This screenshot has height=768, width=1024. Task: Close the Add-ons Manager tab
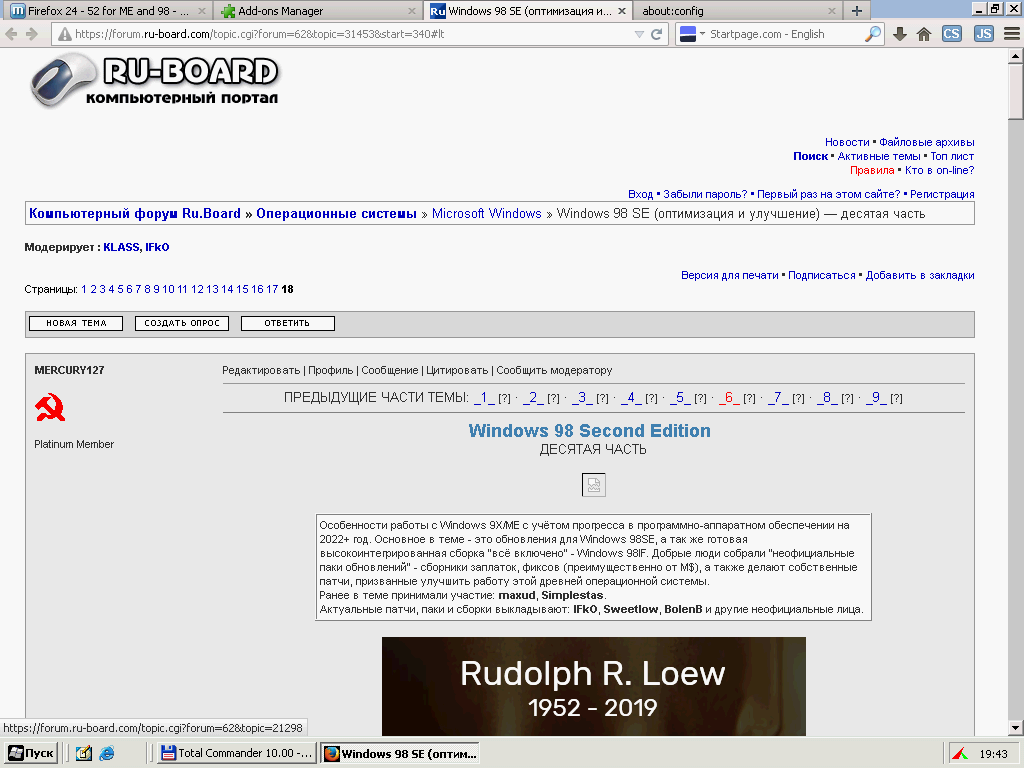click(x=411, y=11)
